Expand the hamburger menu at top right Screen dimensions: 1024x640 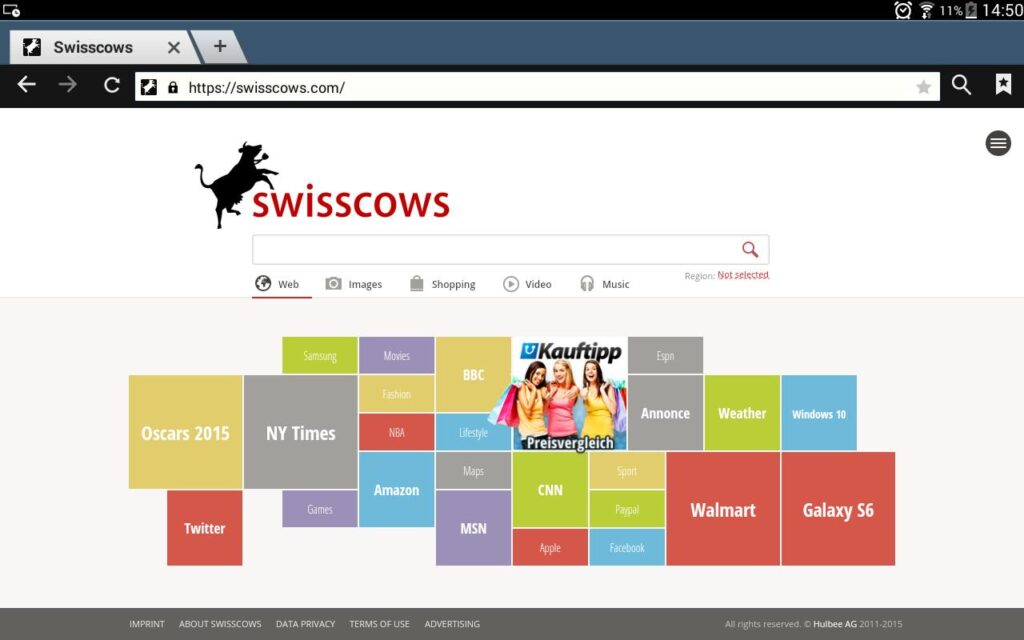997,143
